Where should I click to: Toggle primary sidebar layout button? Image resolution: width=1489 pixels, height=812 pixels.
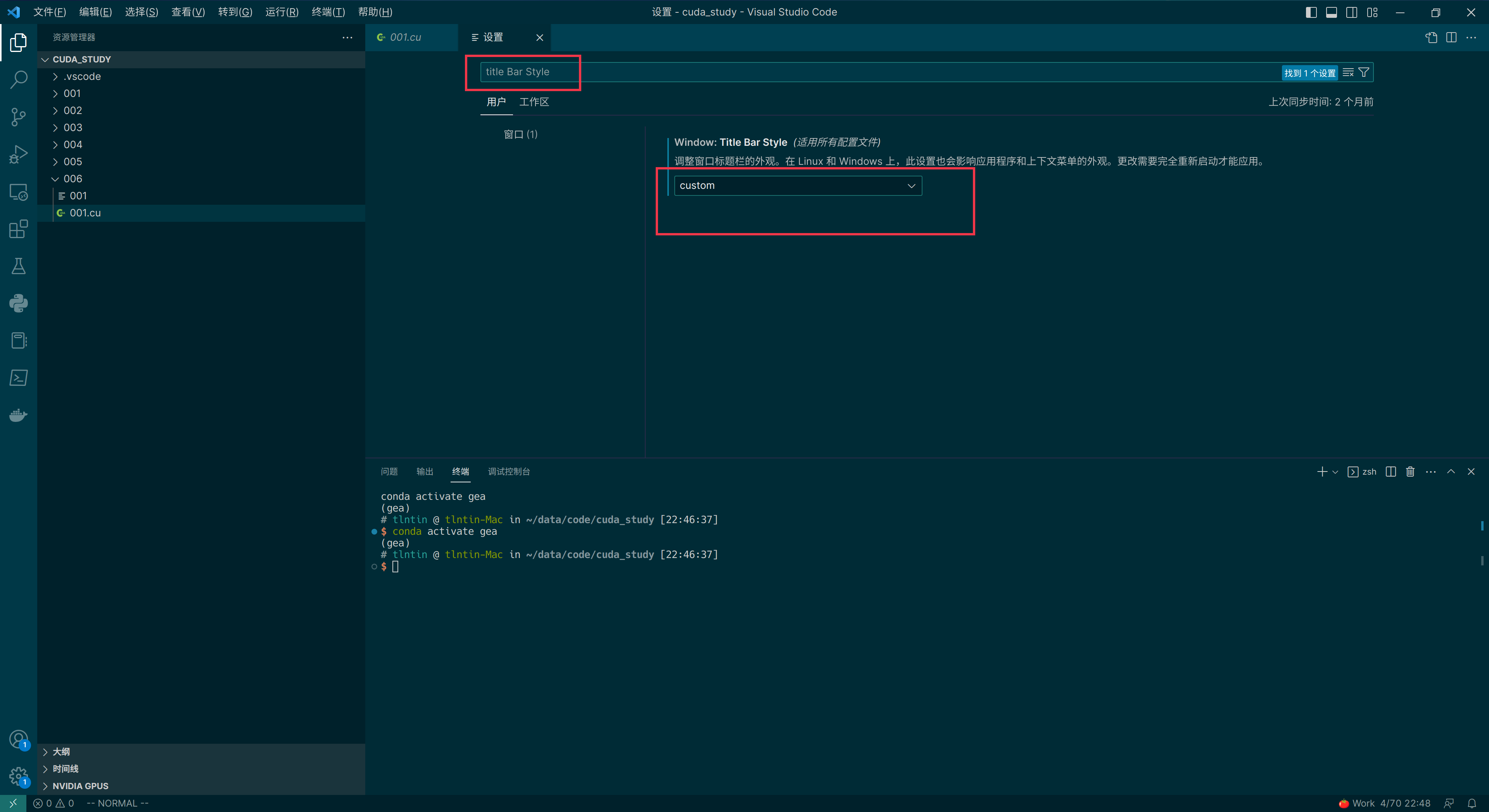click(x=1311, y=12)
